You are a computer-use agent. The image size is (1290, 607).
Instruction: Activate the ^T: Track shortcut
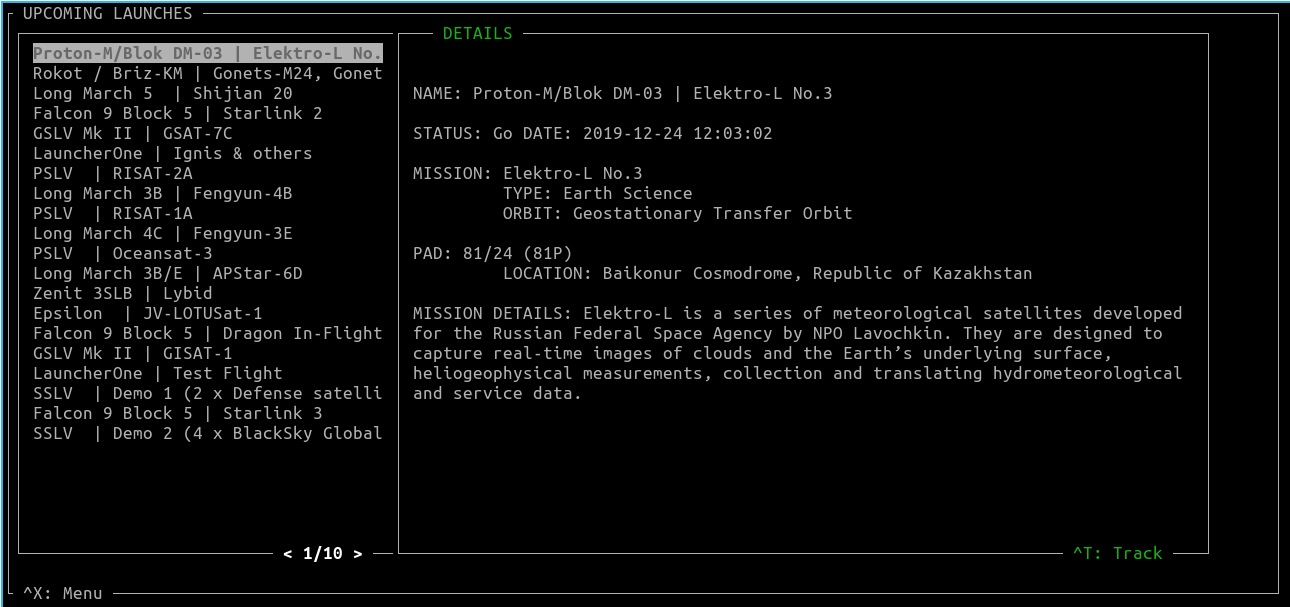pos(1118,553)
